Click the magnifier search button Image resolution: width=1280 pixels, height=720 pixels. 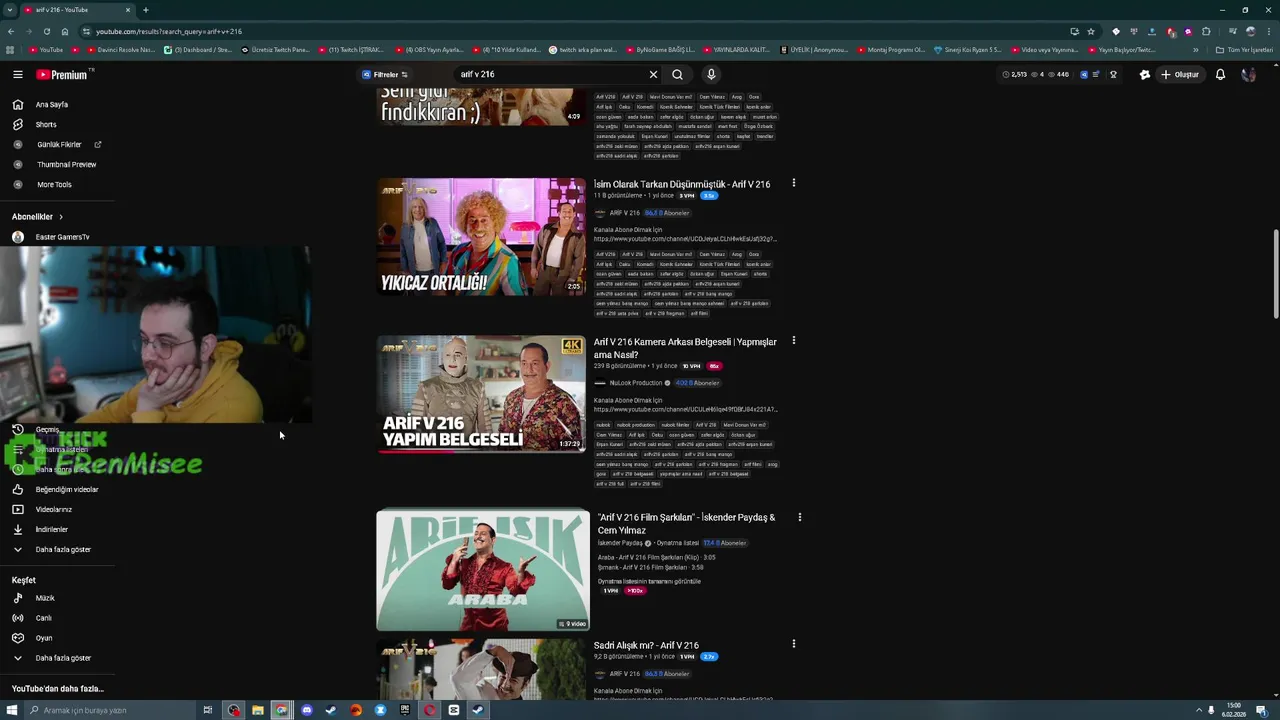[677, 74]
